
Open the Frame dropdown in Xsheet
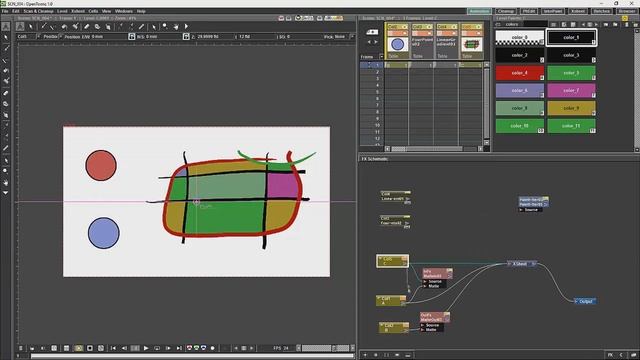381,56
